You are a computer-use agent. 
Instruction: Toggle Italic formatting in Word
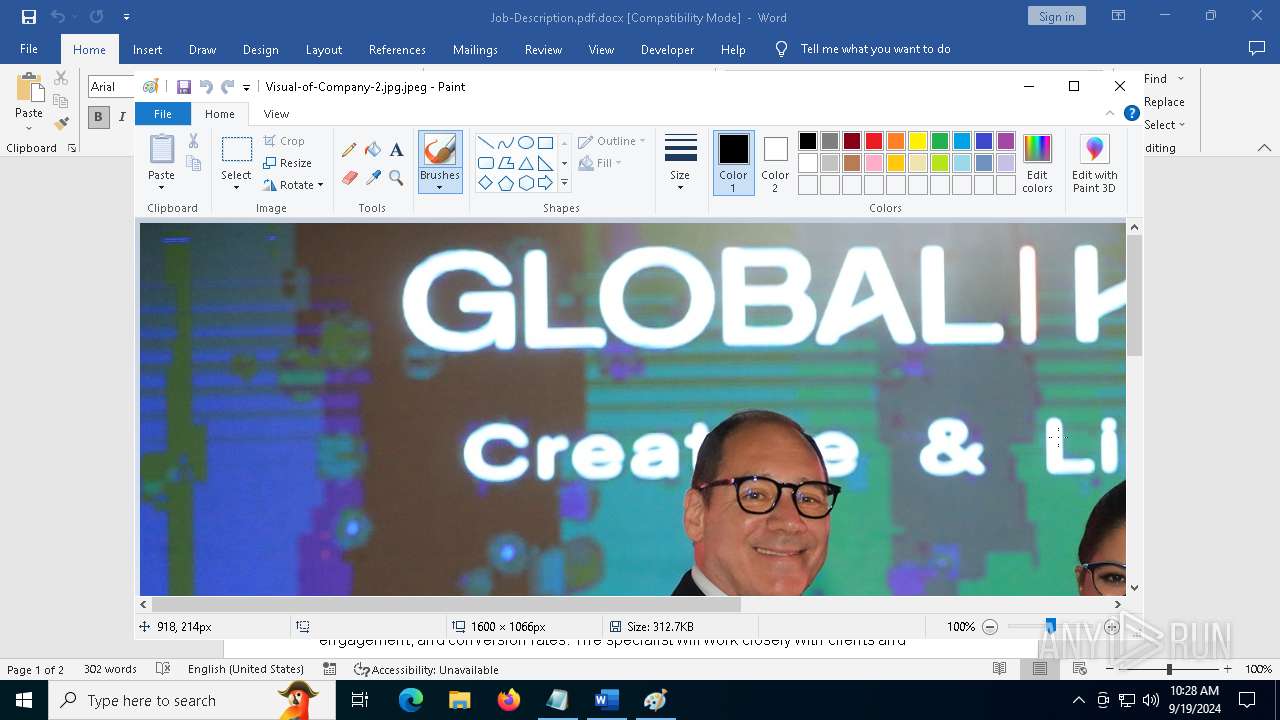(x=122, y=116)
